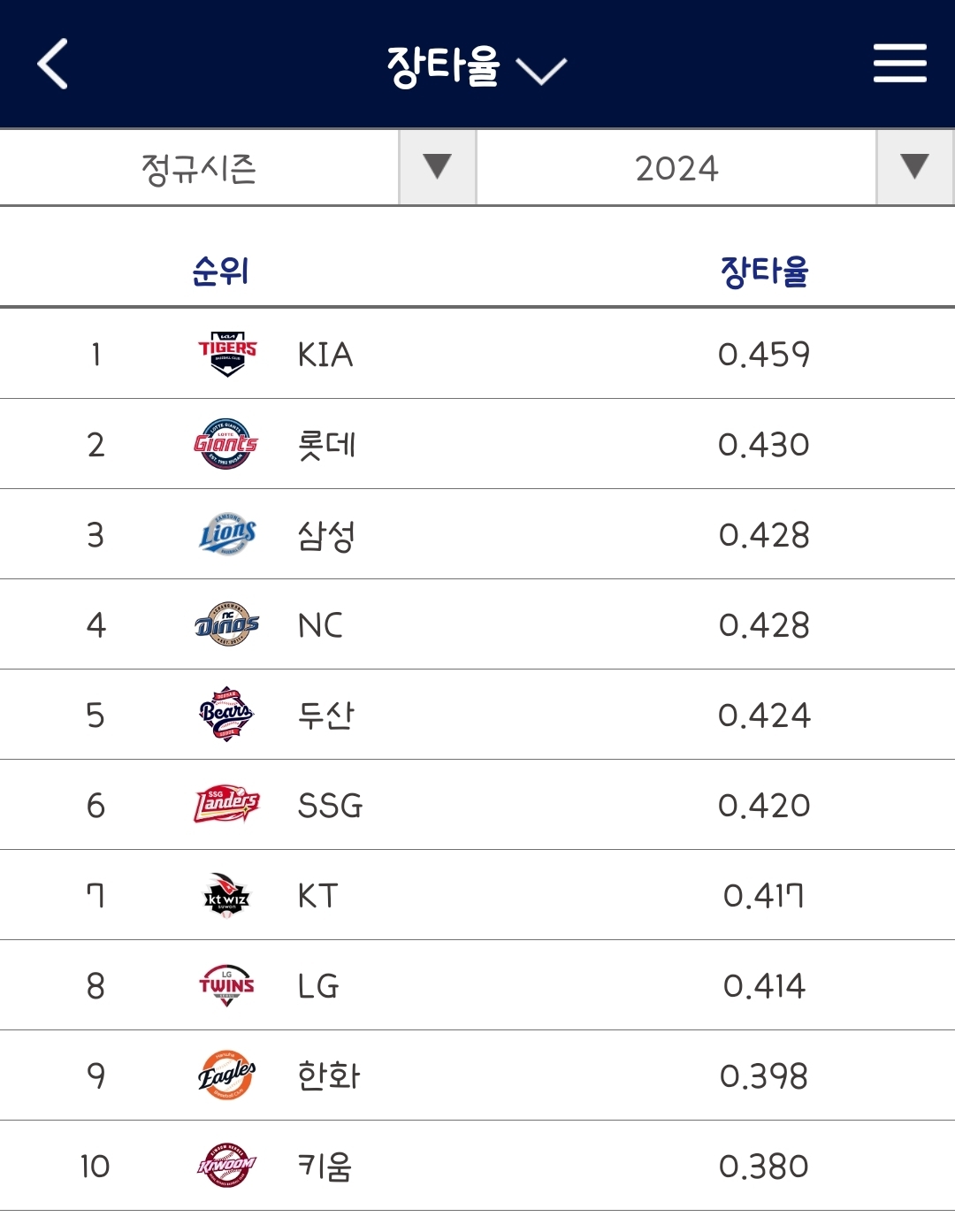Click the SSG Landers logo

click(227, 805)
